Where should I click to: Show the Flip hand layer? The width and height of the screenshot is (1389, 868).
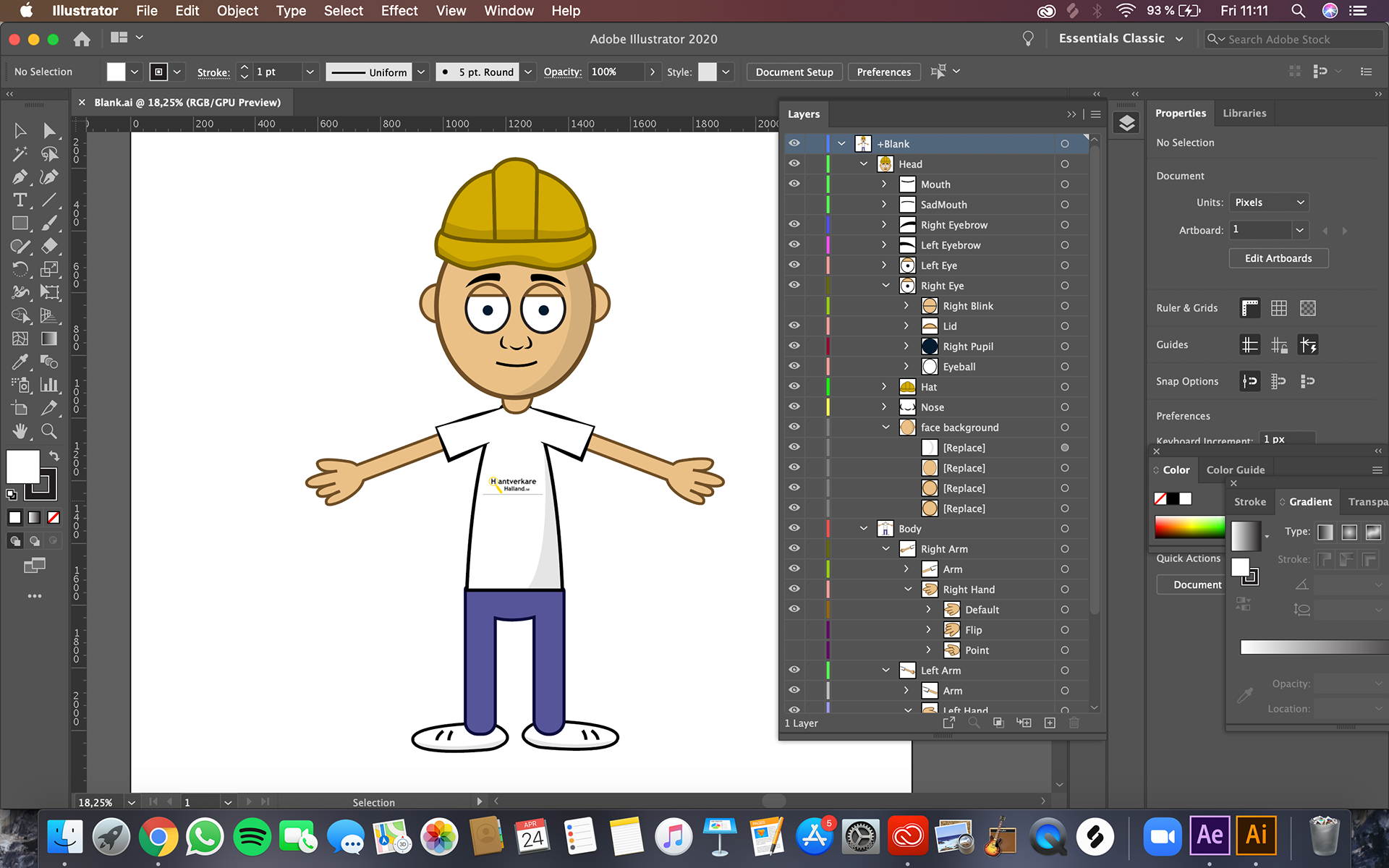click(794, 629)
